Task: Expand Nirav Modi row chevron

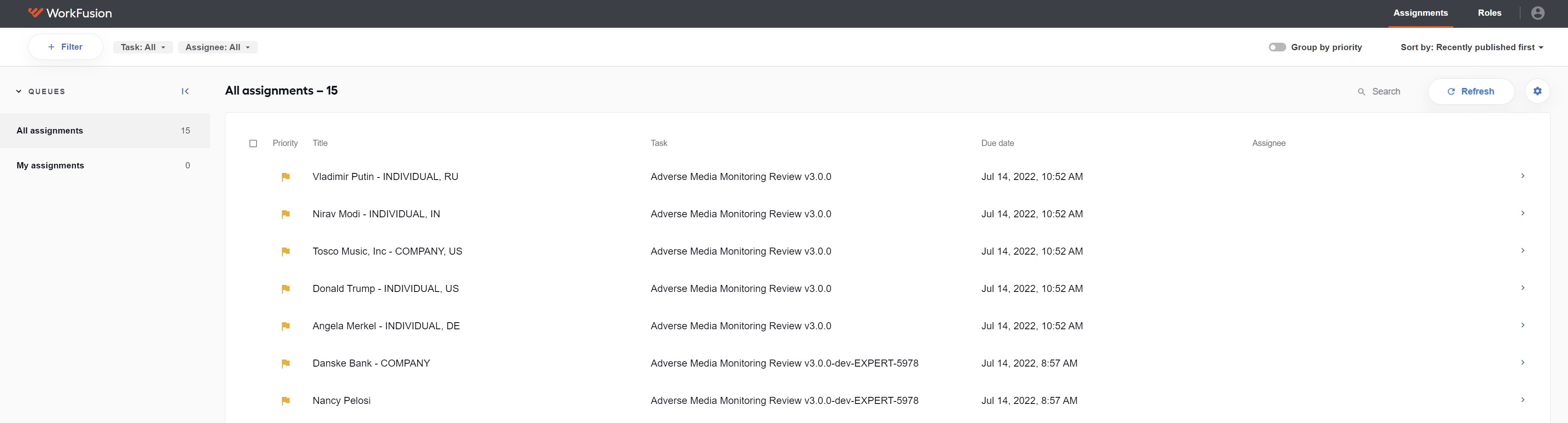Action: pos(1522,213)
